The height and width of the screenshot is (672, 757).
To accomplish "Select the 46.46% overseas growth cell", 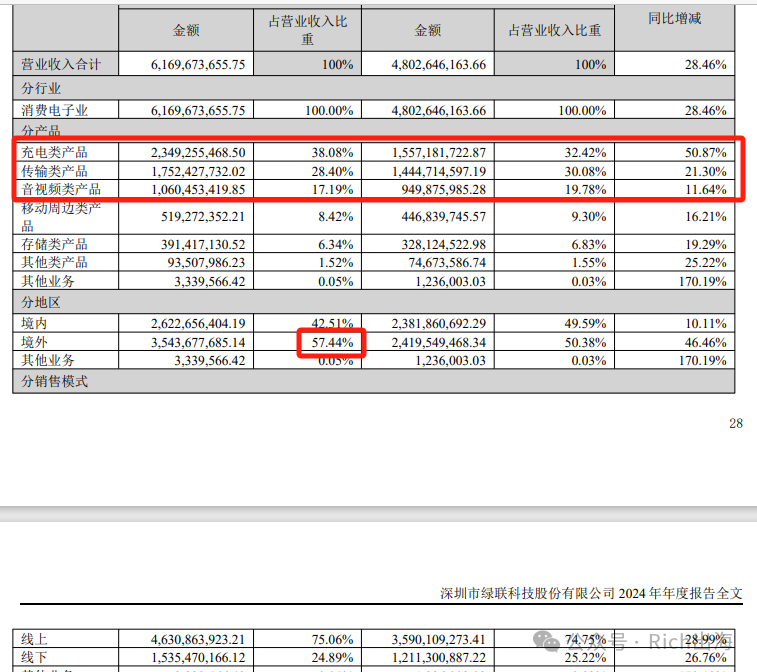I will 706,343.
